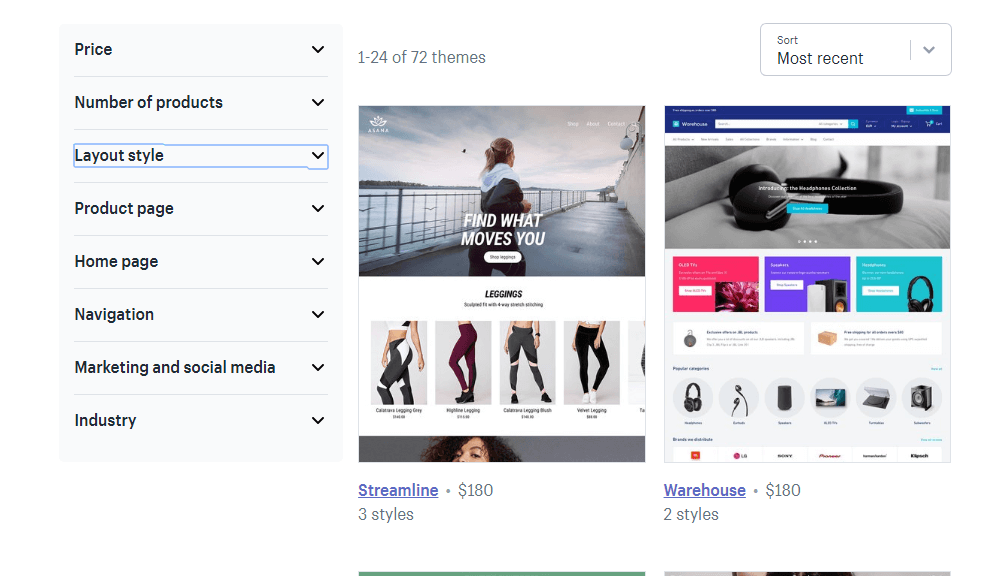The height and width of the screenshot is (576, 1007).
Task: Click the 1-24 of 72 themes count text
Action: click(x=422, y=58)
